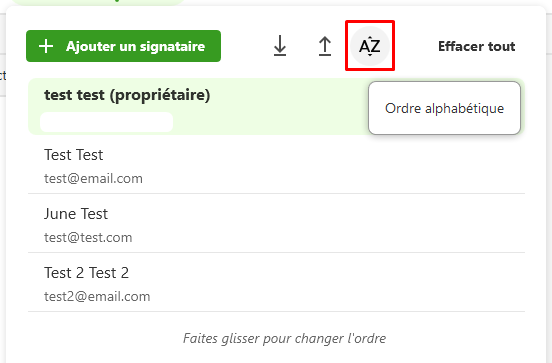Click the partially visible green pill at top

[99, 2]
